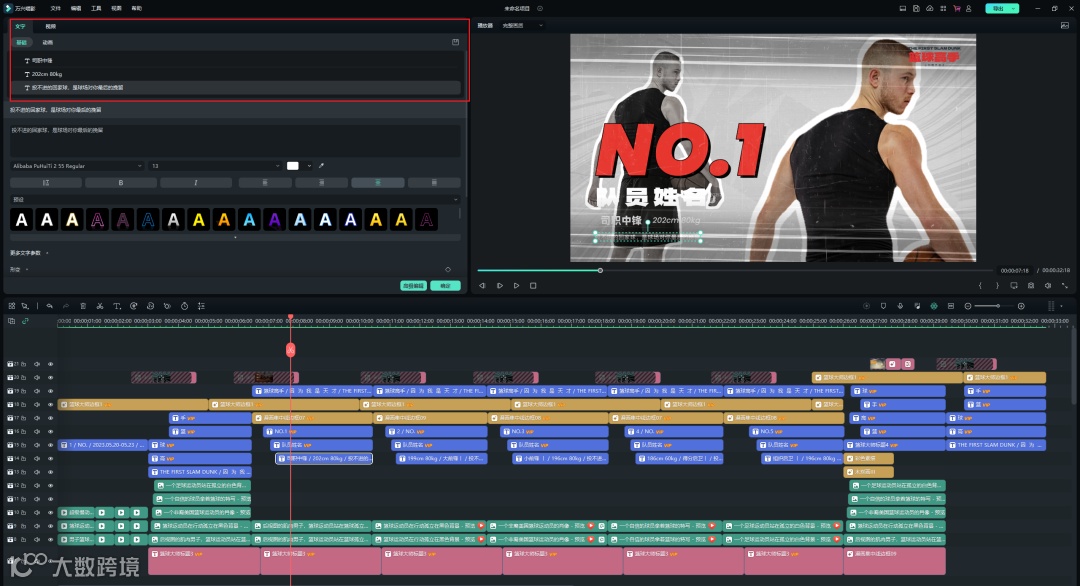This screenshot has height=586, width=1080.
Task: Click the save preset icon in text panel
Action: tap(455, 42)
